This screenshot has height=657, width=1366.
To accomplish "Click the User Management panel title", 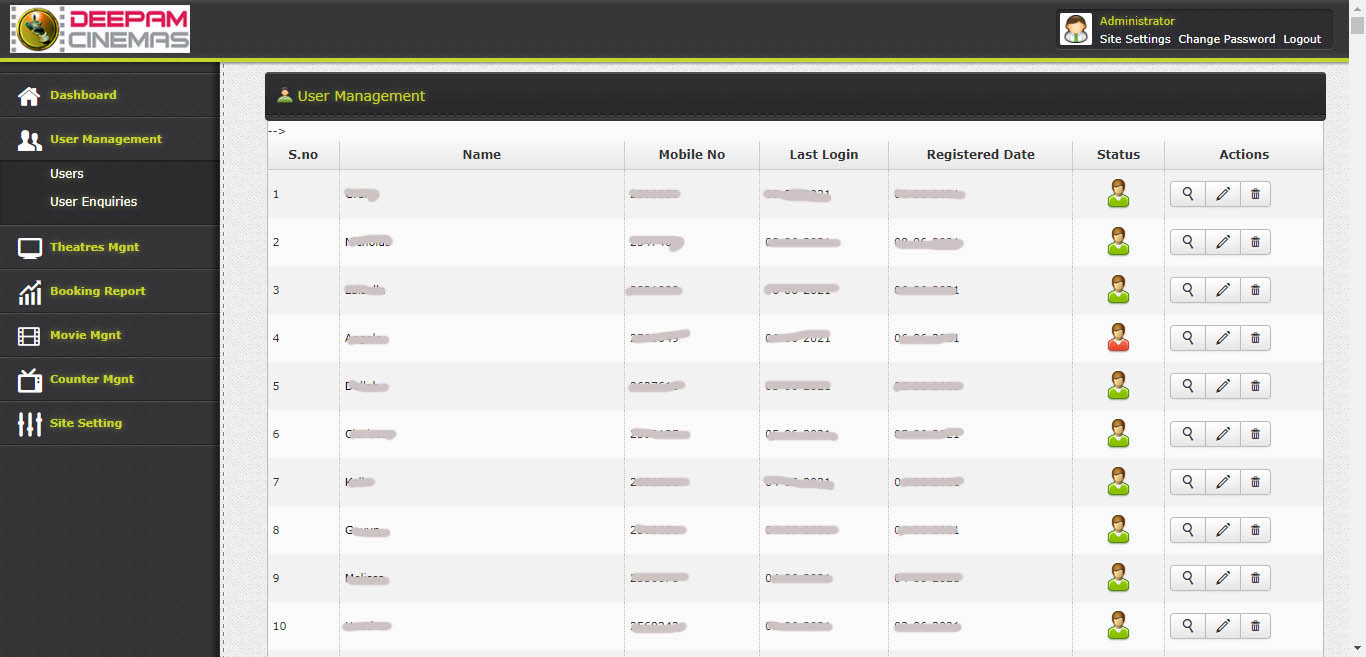I will click(361, 96).
